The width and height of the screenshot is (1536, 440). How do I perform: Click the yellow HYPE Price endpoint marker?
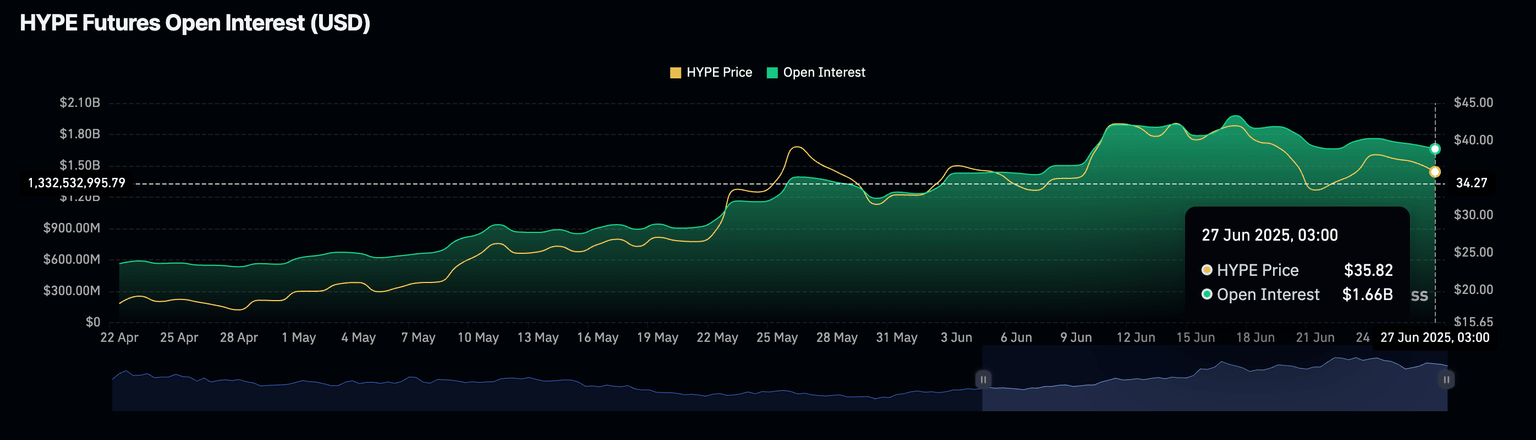click(x=1435, y=172)
